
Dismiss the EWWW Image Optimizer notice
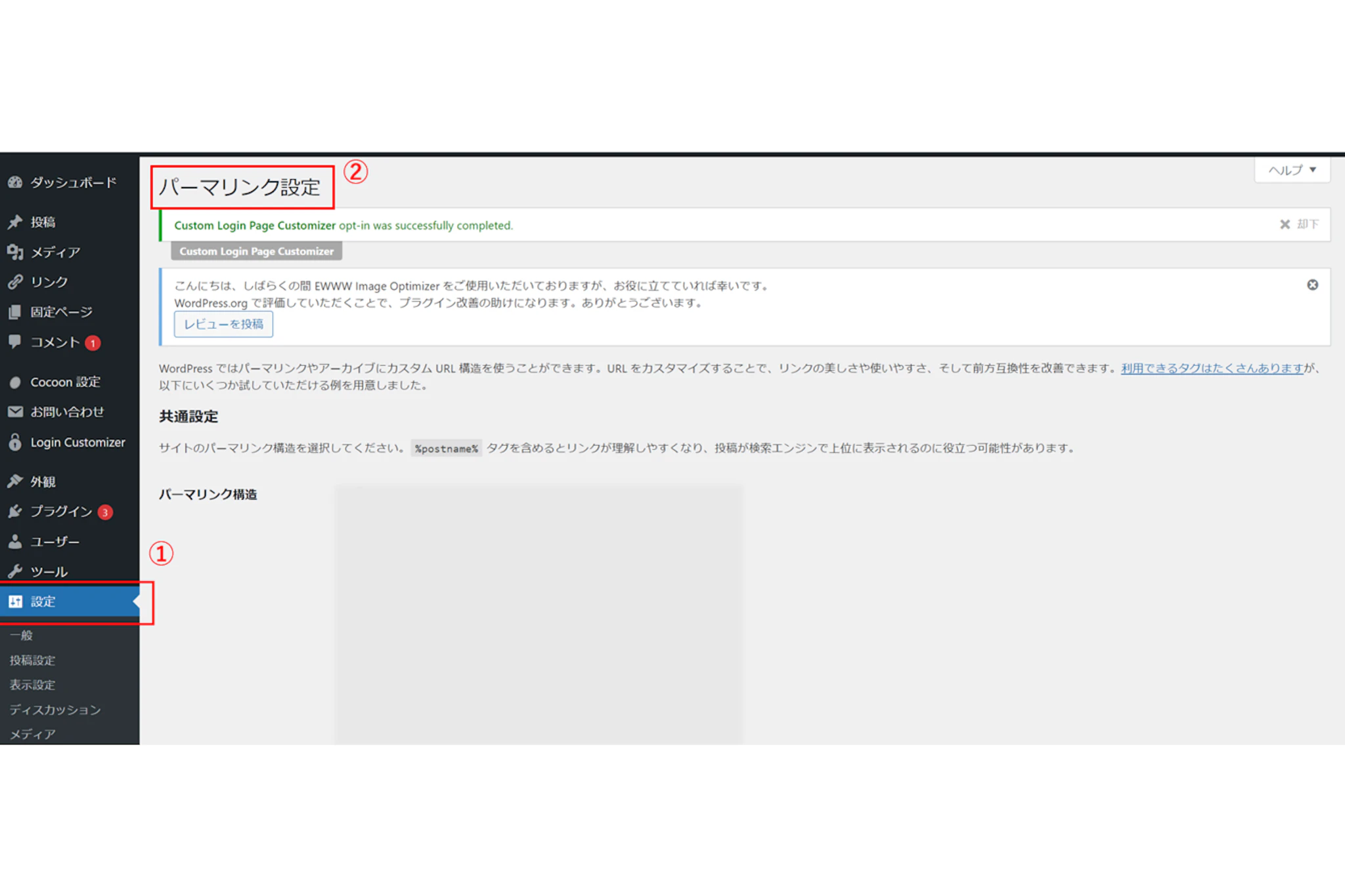(x=1312, y=285)
